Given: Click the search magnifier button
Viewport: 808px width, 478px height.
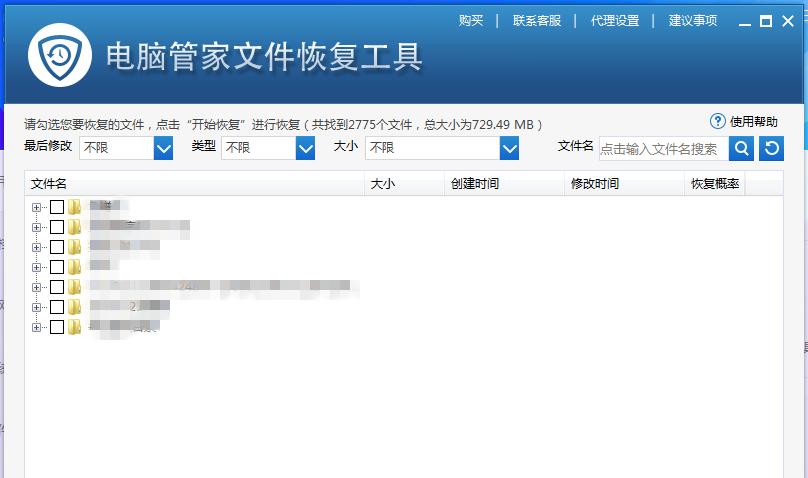Looking at the screenshot, I should (x=741, y=148).
